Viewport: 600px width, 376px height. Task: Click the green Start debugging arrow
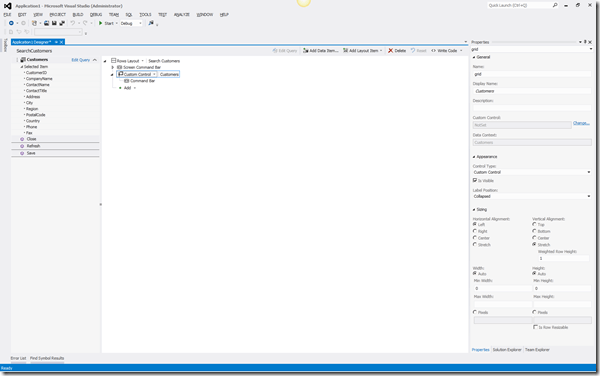(101, 23)
